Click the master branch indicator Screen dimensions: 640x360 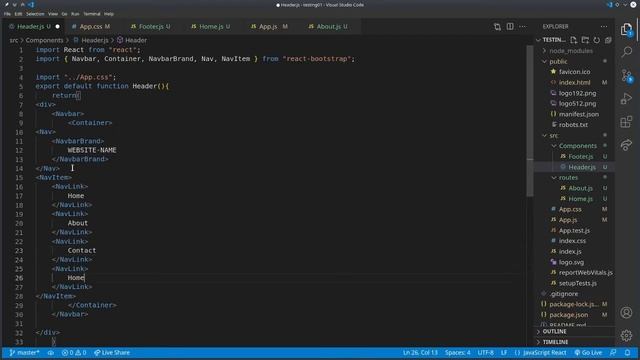click(x=24, y=353)
